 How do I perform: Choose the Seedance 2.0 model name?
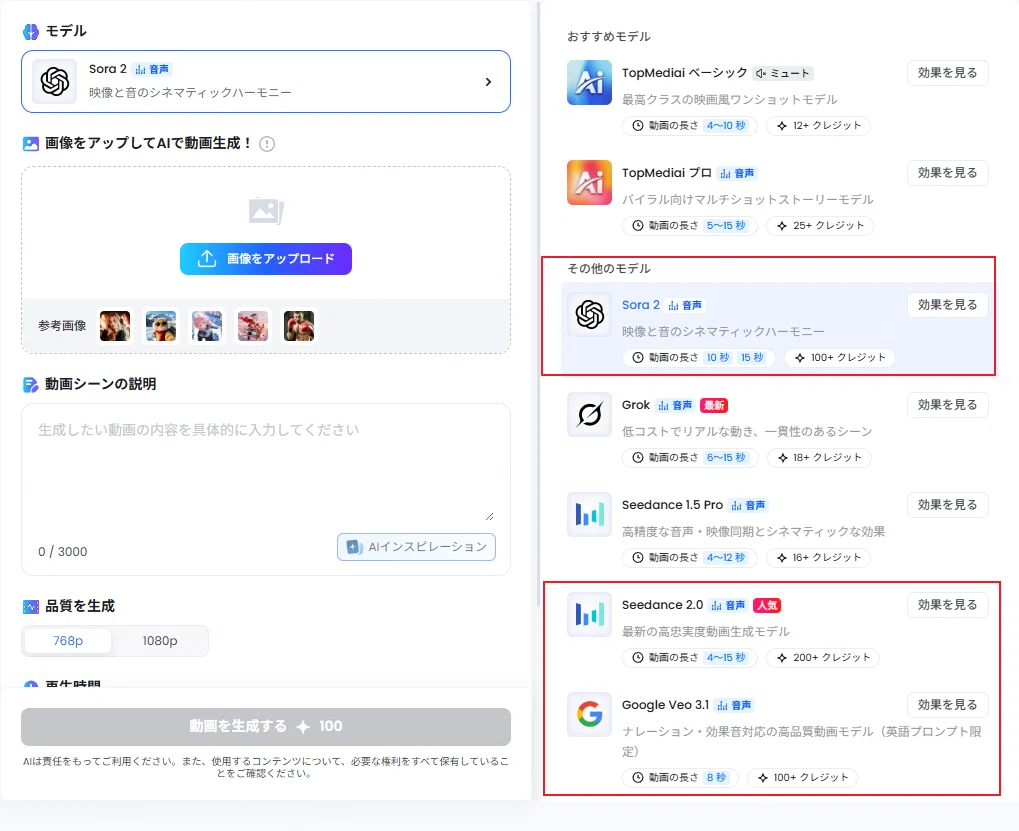[662, 605]
